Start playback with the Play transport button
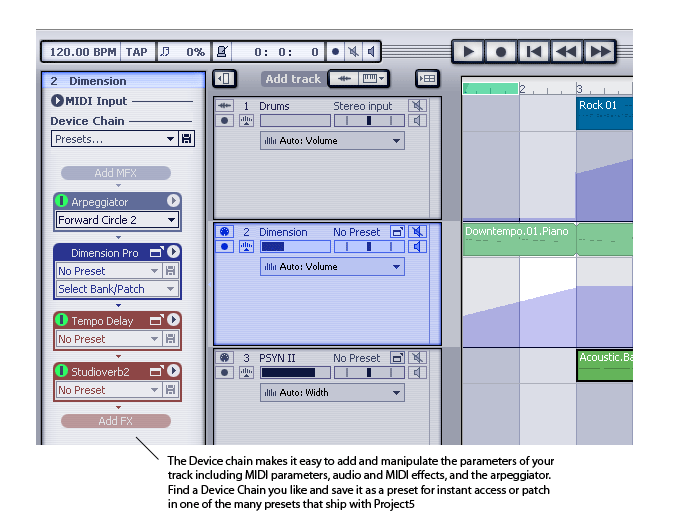Screen dimensions: 695x525 pyautogui.click(x=468, y=52)
